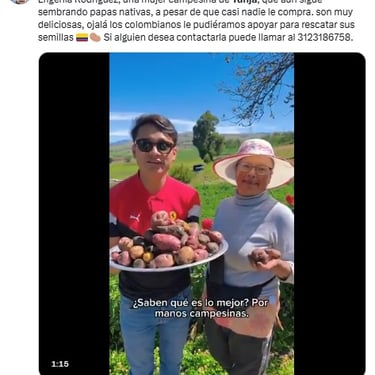This screenshot has height=375, width=375.
Task: Click the potatoes in the woman's hand
Action: [266, 257]
